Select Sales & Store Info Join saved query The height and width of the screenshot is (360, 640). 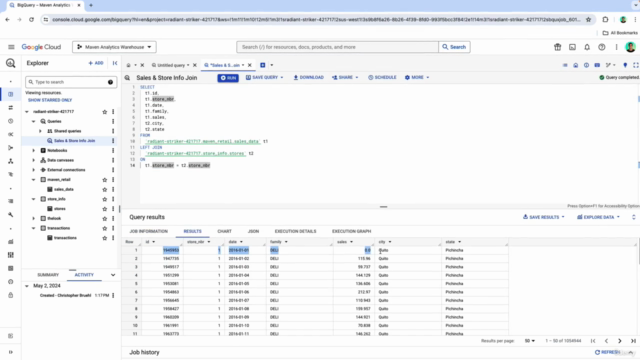tap(74, 140)
